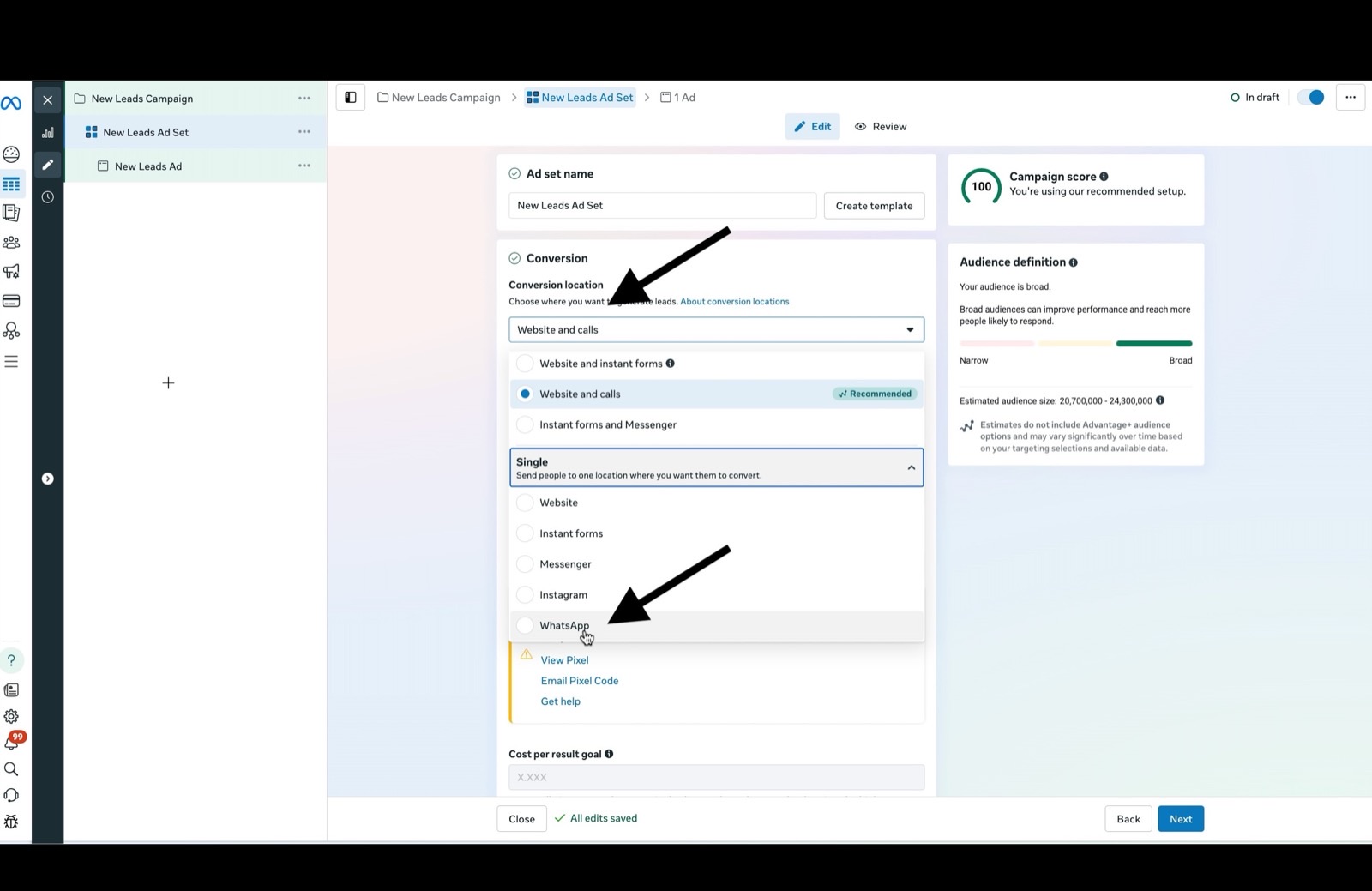Click the bug report icon
Image resolution: width=1372 pixels, height=891 pixels.
coord(11,822)
